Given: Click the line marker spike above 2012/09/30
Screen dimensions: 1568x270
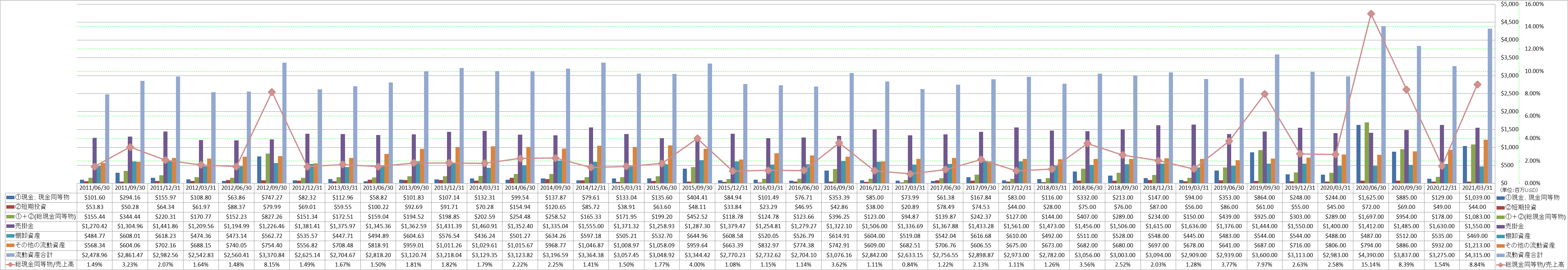Looking at the screenshot, I should point(272,92).
